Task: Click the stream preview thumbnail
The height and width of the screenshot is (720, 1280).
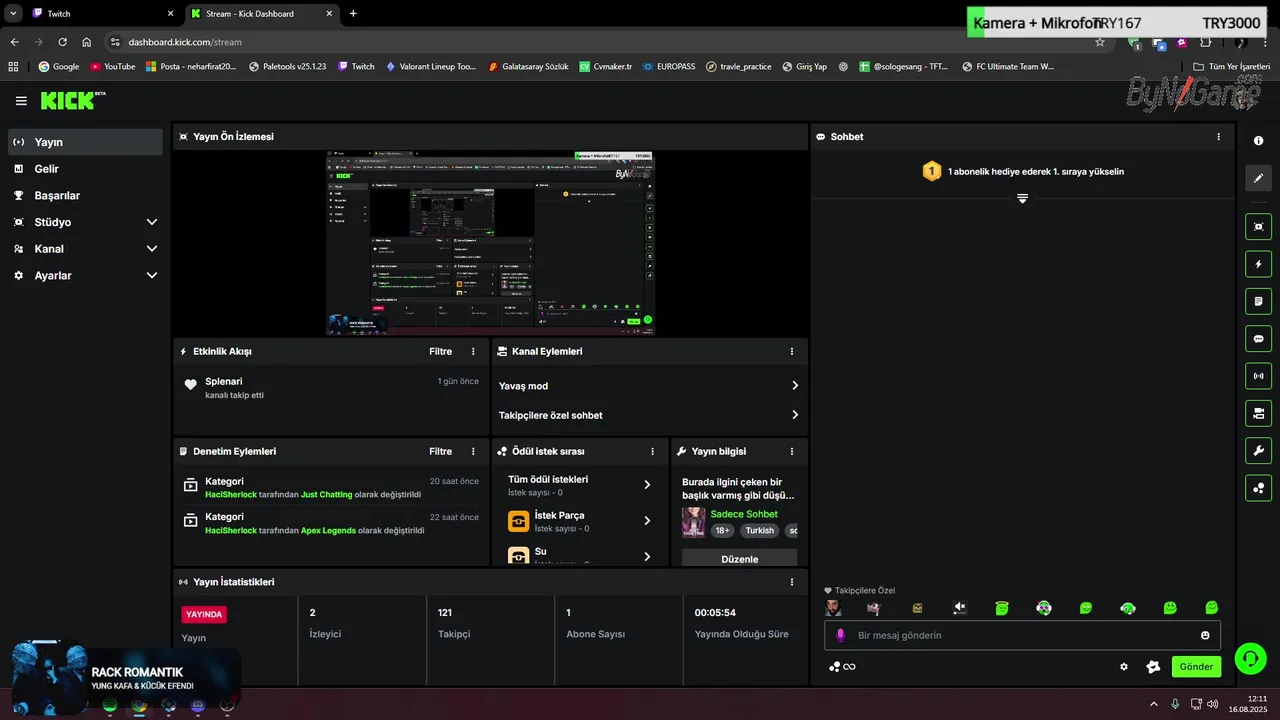Action: pos(490,243)
